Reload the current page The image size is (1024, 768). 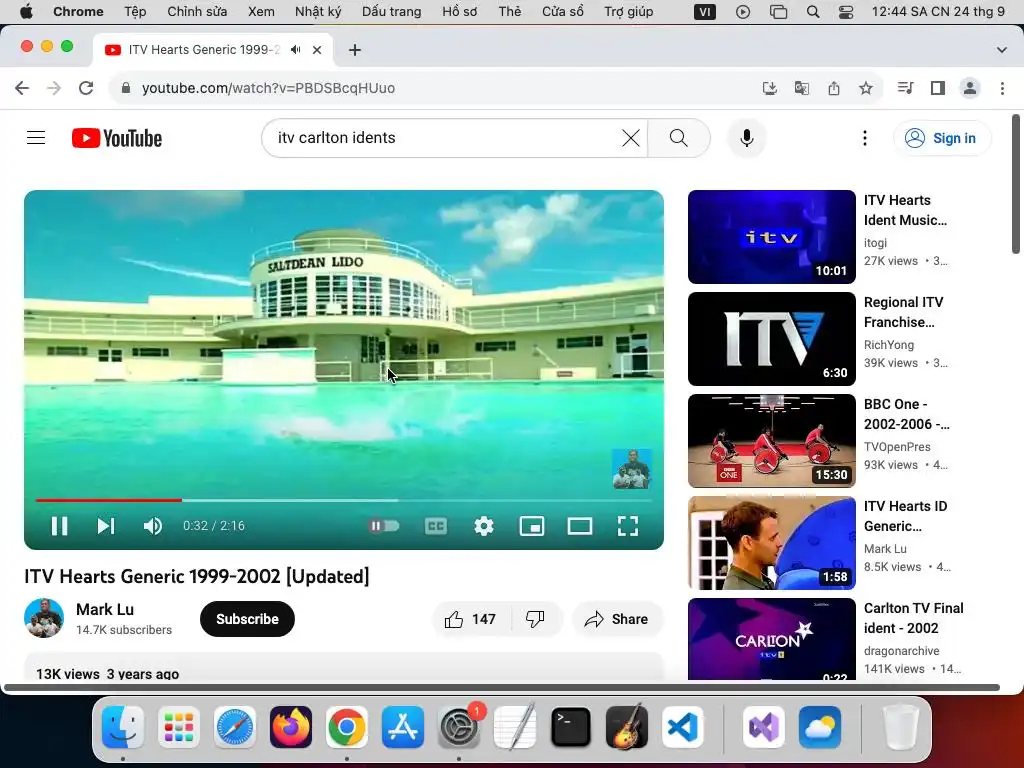86,88
